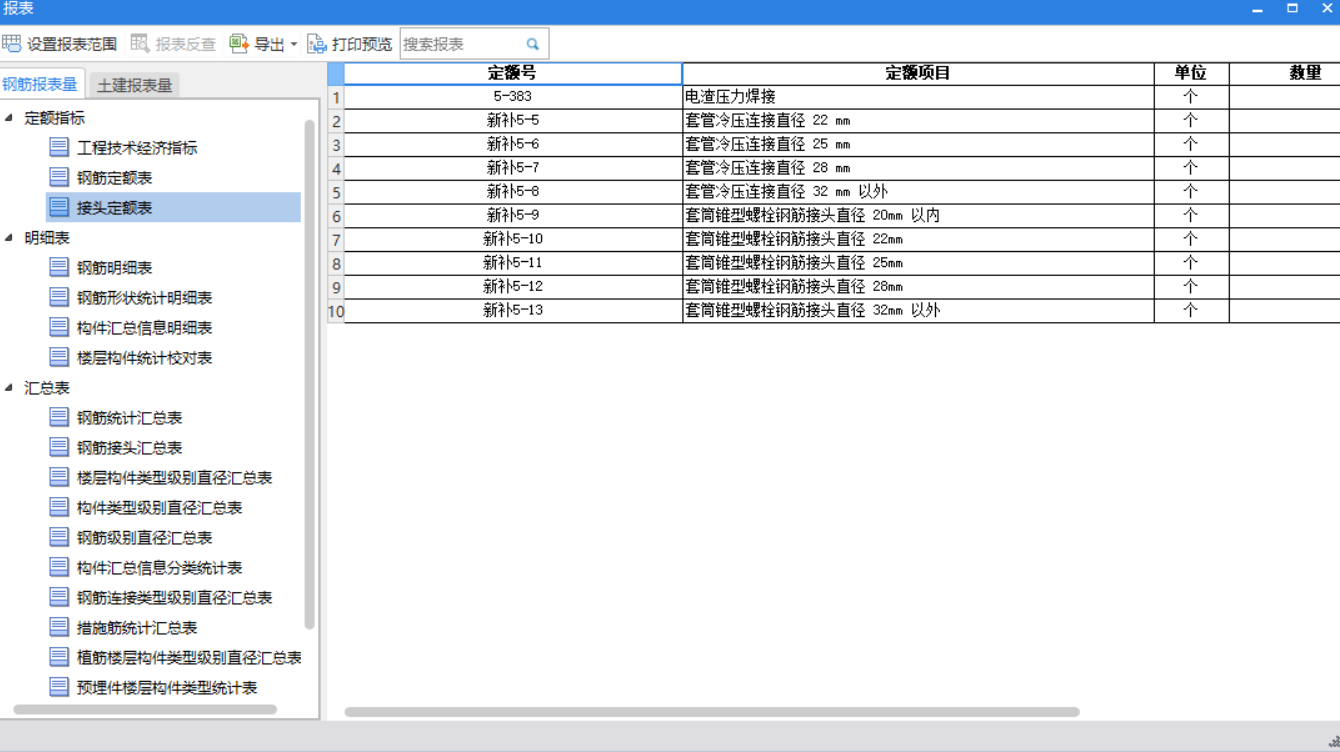Switch to 土建报表量 tab
This screenshot has height=752, width=1340.
(134, 85)
